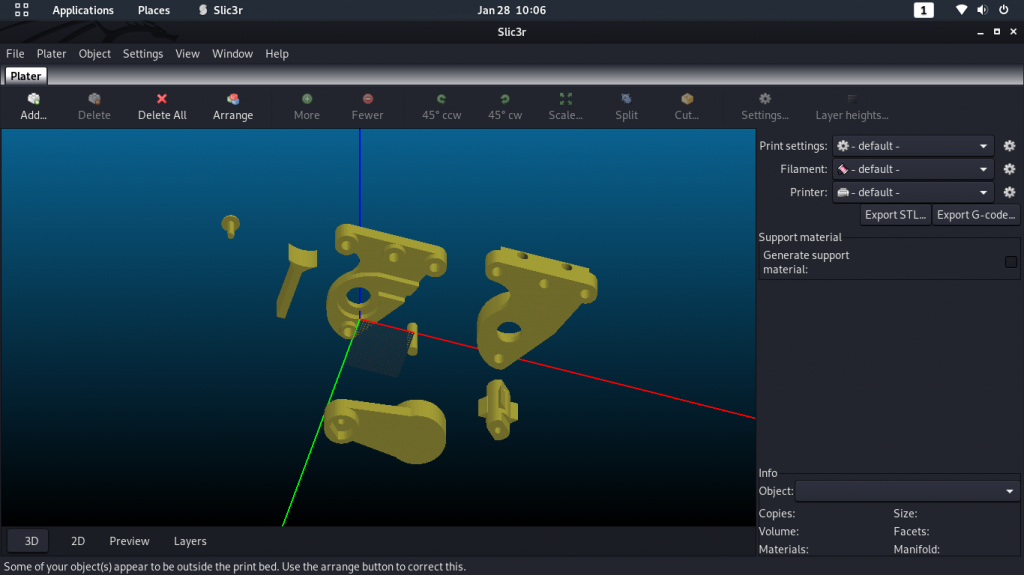The image size is (1024, 575).
Task: Open the Object info dropdown
Action: tap(907, 491)
